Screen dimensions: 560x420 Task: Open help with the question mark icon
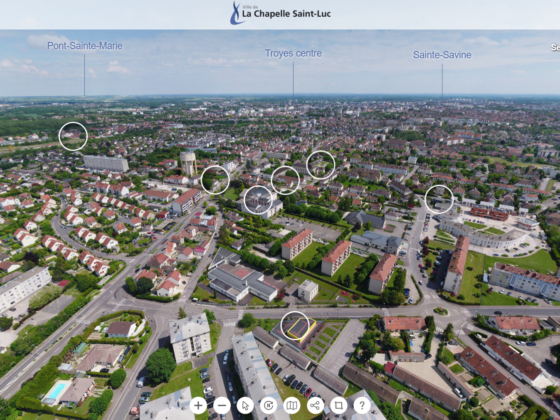(x=362, y=405)
